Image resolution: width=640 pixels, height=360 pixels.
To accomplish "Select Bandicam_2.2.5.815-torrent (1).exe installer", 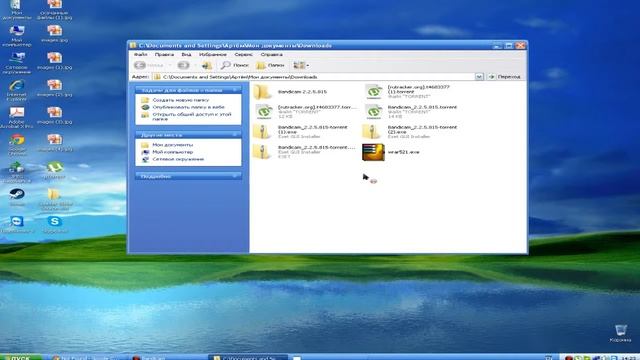I will click(300, 131).
